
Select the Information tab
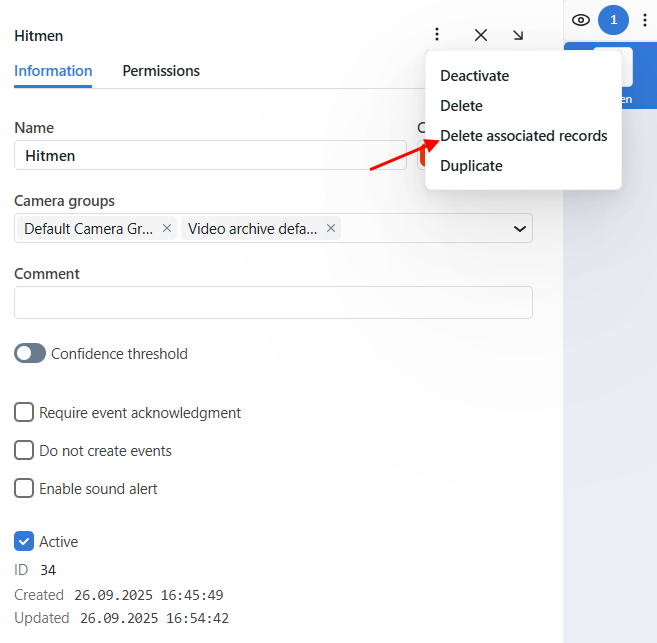pyautogui.click(x=53, y=71)
